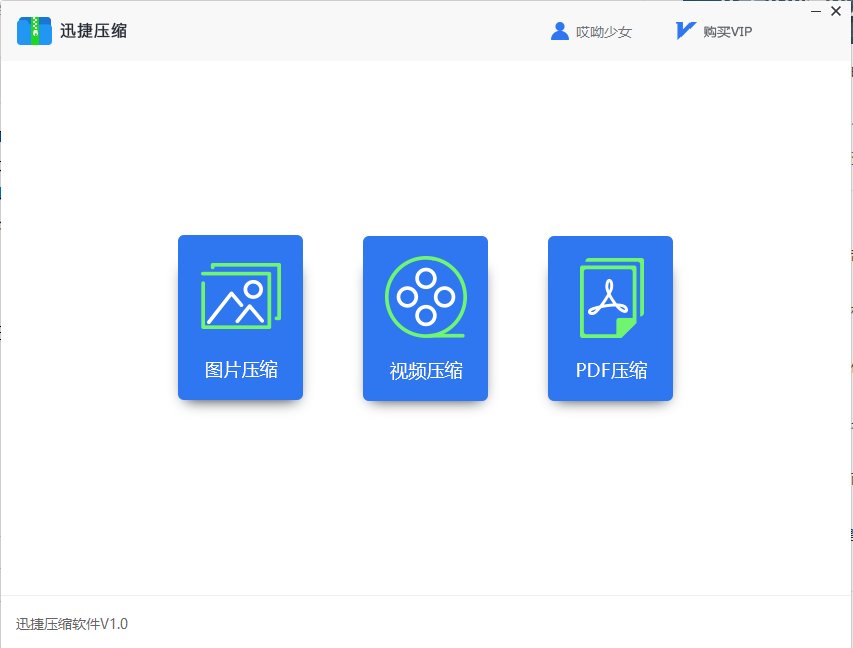Viewport: 853px width, 648px height.
Task: Select 视频压缩 to compress videos
Action: coord(425,318)
